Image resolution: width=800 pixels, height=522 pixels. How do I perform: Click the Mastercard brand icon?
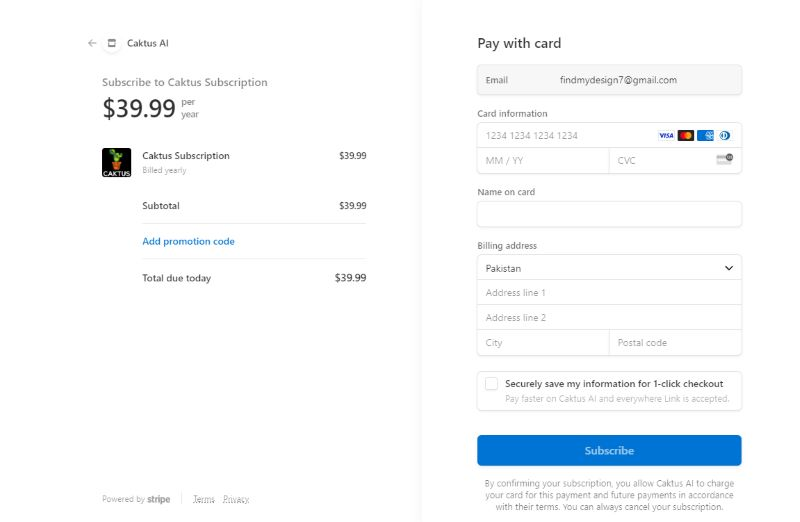[x=686, y=136]
